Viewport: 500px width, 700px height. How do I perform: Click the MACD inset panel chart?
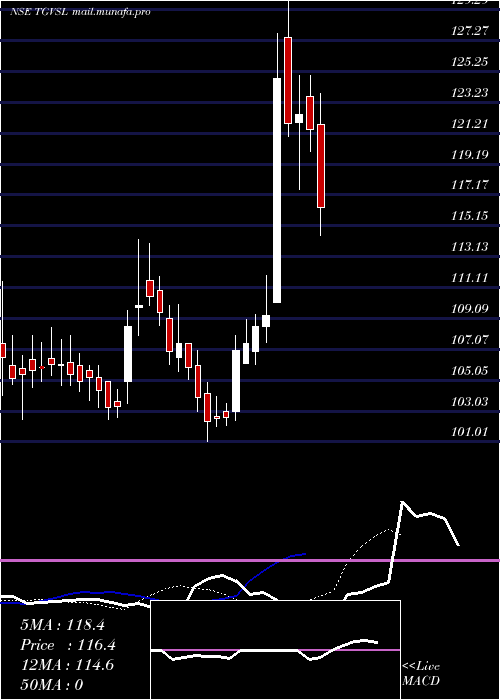coord(275,650)
